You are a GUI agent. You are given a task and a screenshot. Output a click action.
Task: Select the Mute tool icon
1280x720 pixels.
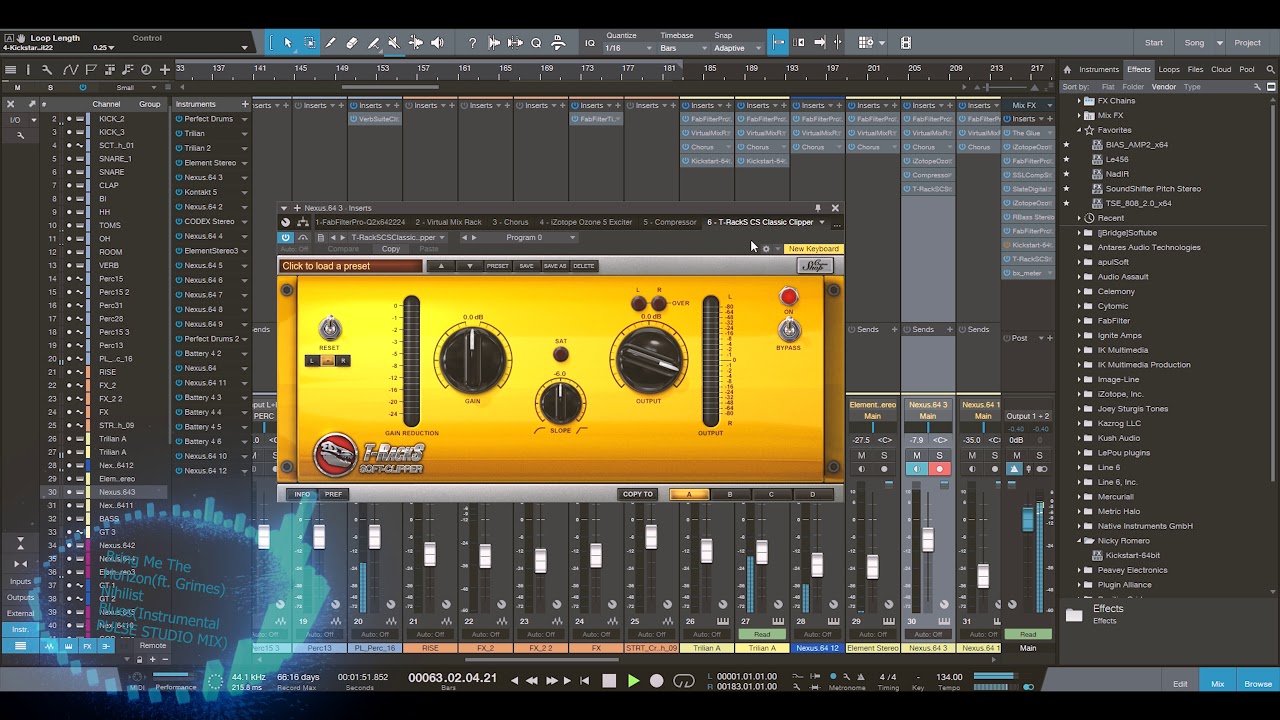[394, 43]
